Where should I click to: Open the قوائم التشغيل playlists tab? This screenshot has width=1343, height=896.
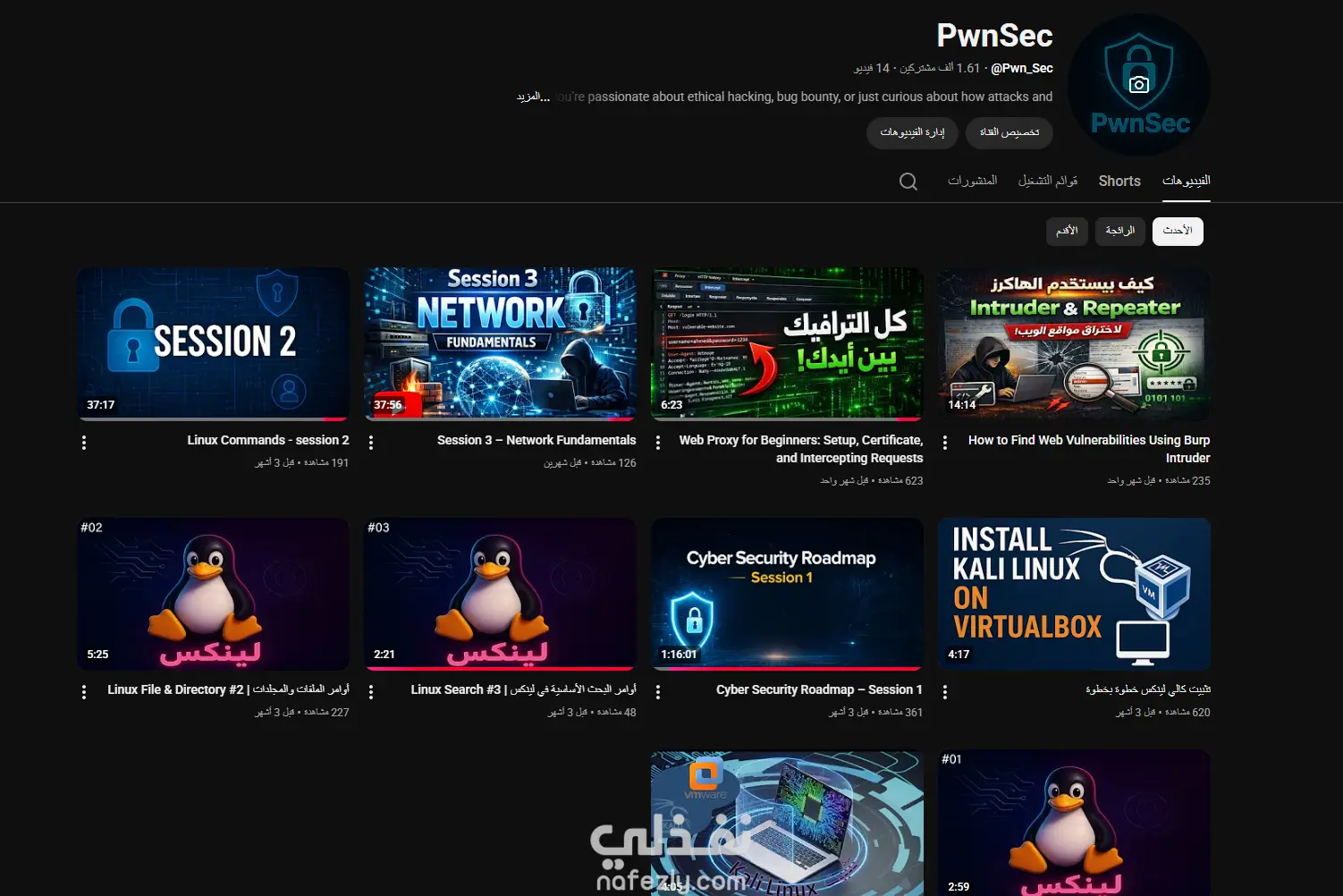coord(1048,181)
